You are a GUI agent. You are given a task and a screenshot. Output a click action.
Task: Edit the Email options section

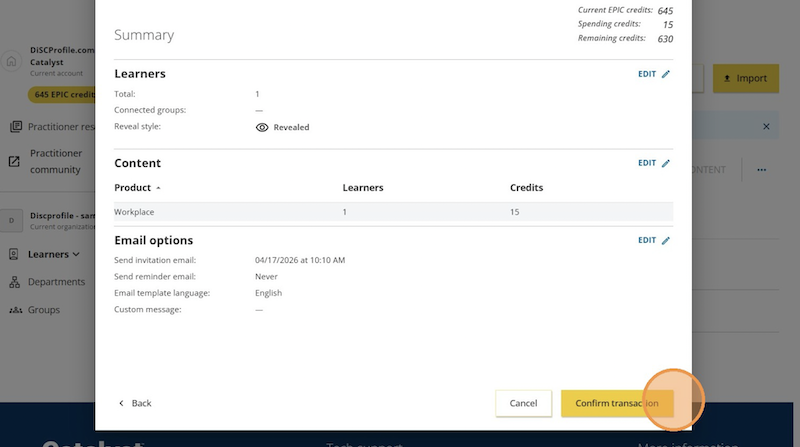pyautogui.click(x=654, y=240)
